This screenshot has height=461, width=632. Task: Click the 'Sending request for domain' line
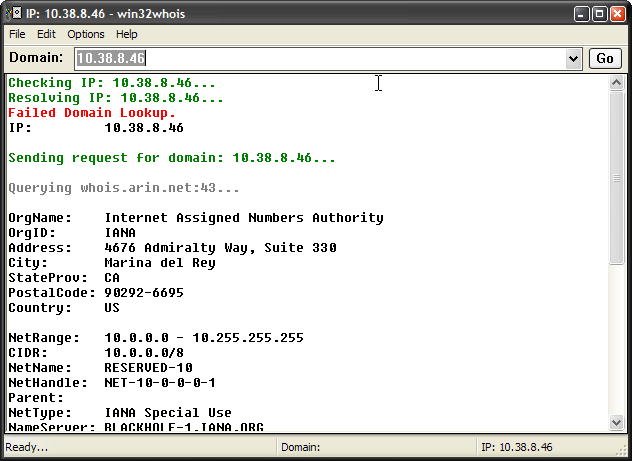(172, 158)
